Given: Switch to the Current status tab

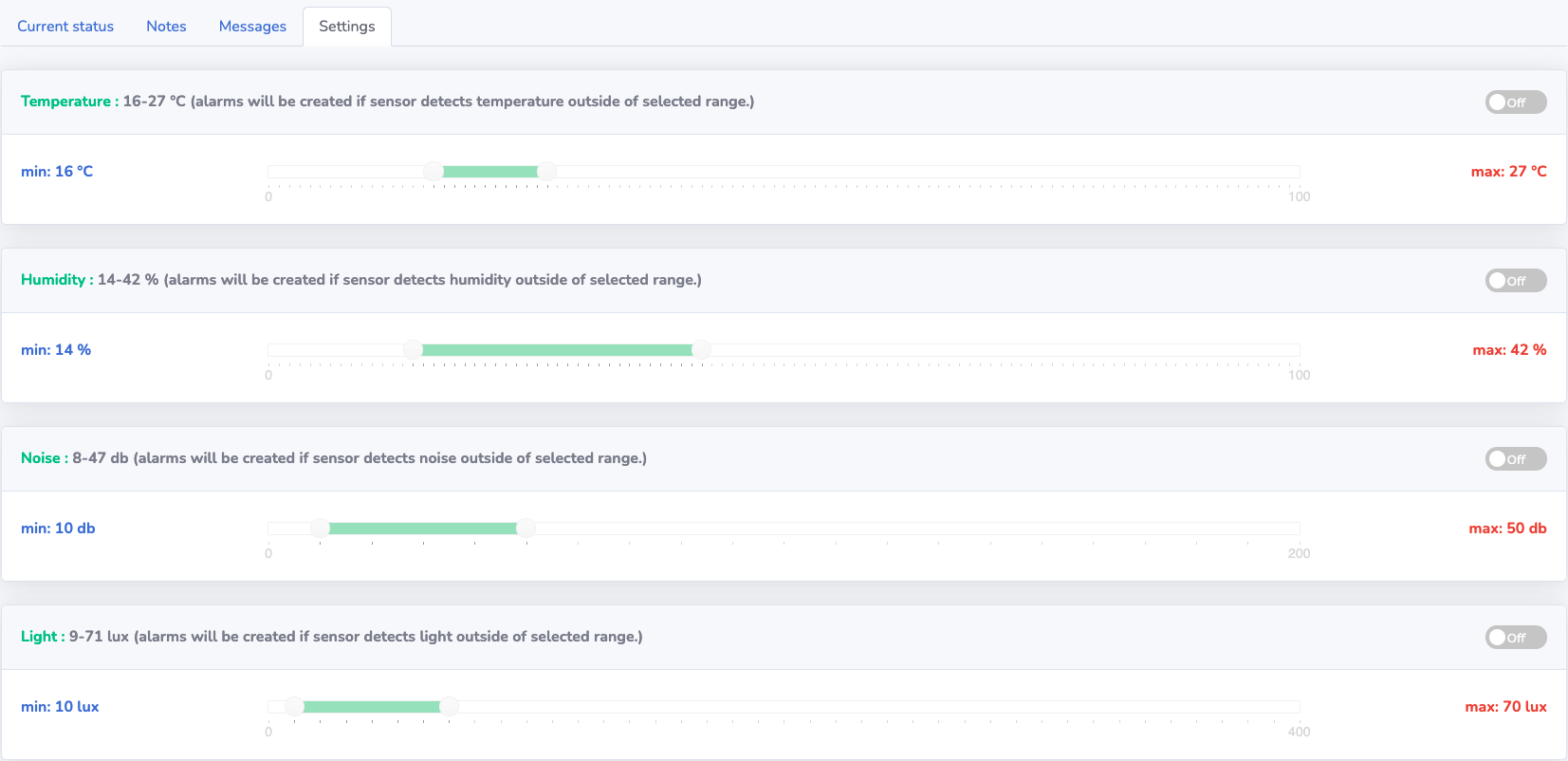Looking at the screenshot, I should click(65, 27).
